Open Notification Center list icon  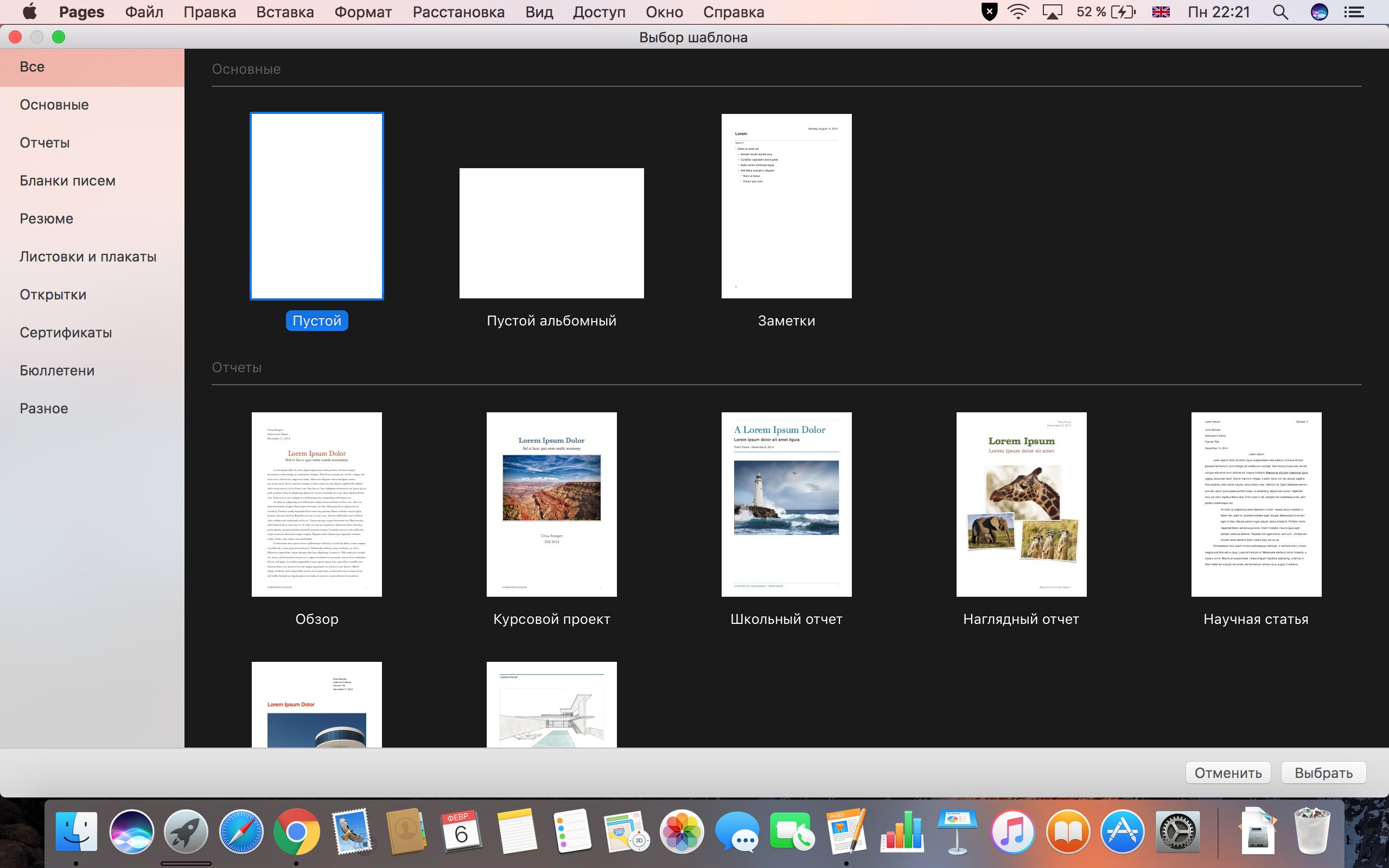click(1355, 12)
